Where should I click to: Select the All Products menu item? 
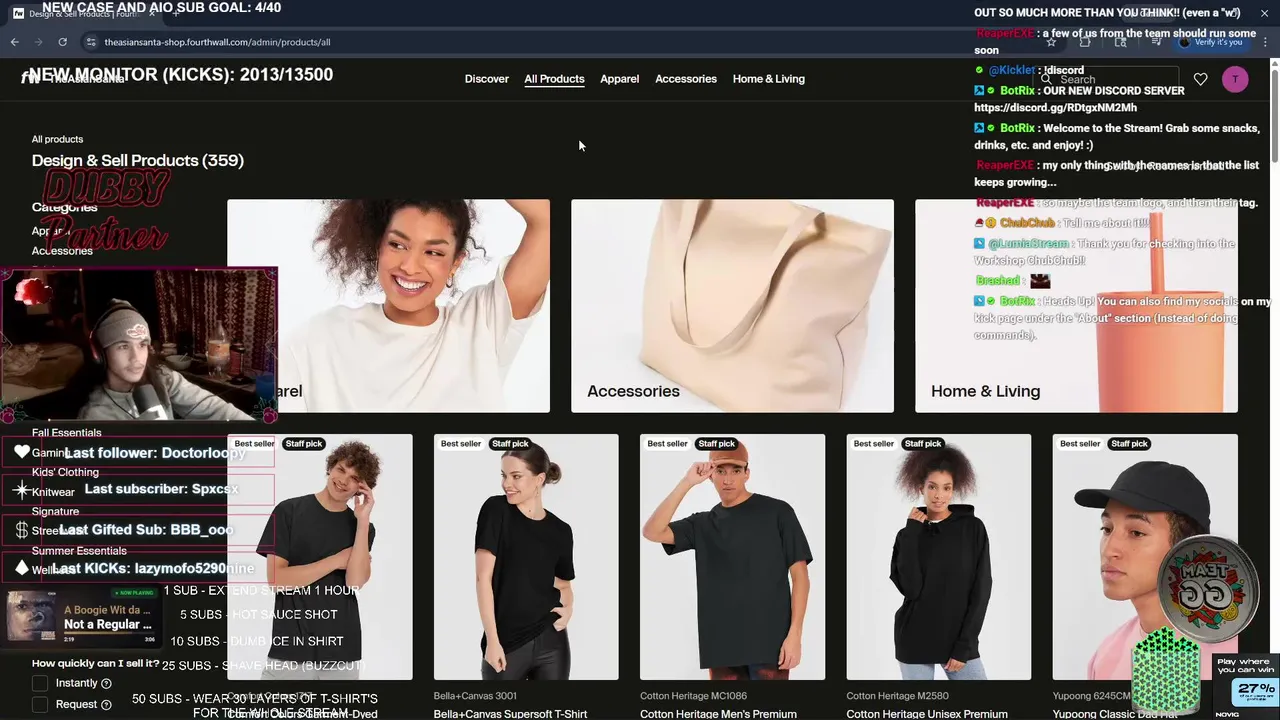click(554, 79)
